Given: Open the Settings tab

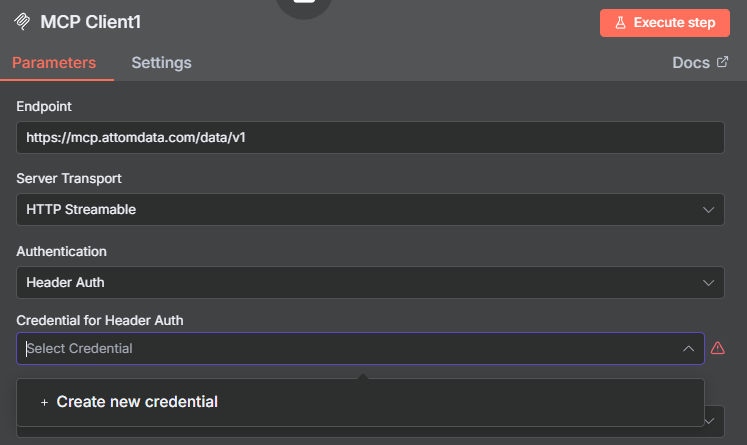Looking at the screenshot, I should click(162, 63).
